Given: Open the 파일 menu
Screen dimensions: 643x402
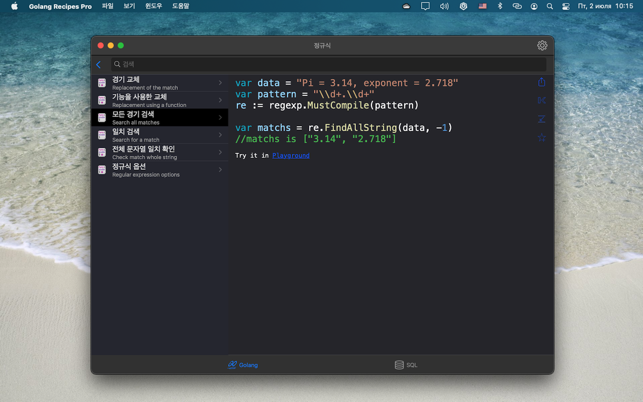Looking at the screenshot, I should pos(107,6).
